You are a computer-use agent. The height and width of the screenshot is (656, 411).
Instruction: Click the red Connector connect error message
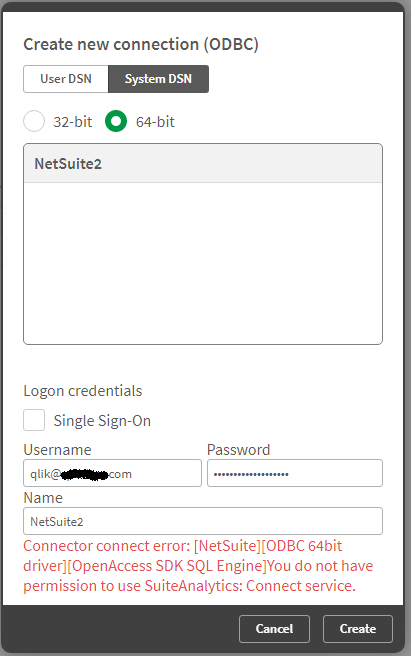(198, 566)
